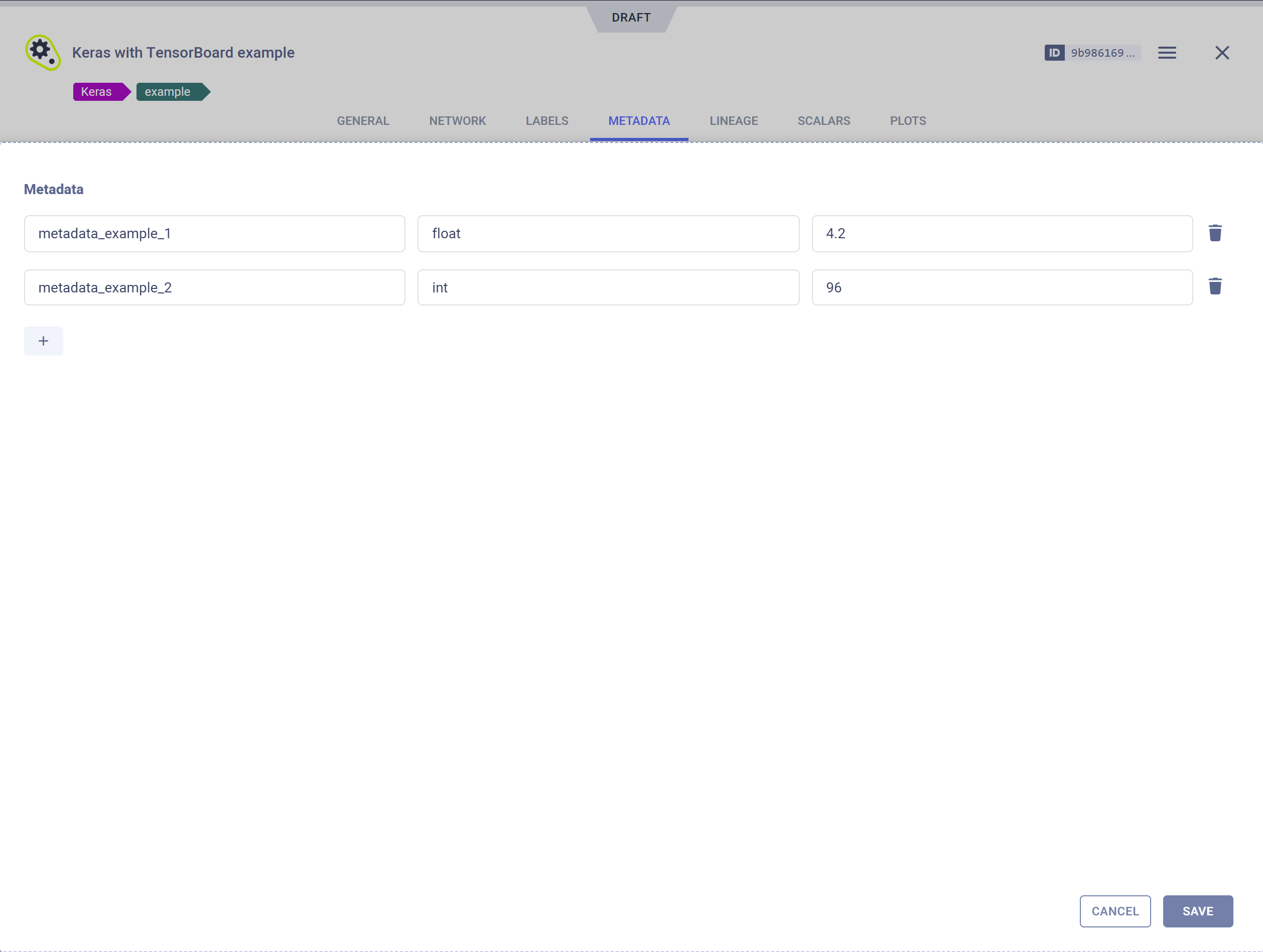This screenshot has width=1263, height=952.
Task: Close the model details dialog
Action: pyautogui.click(x=1222, y=53)
